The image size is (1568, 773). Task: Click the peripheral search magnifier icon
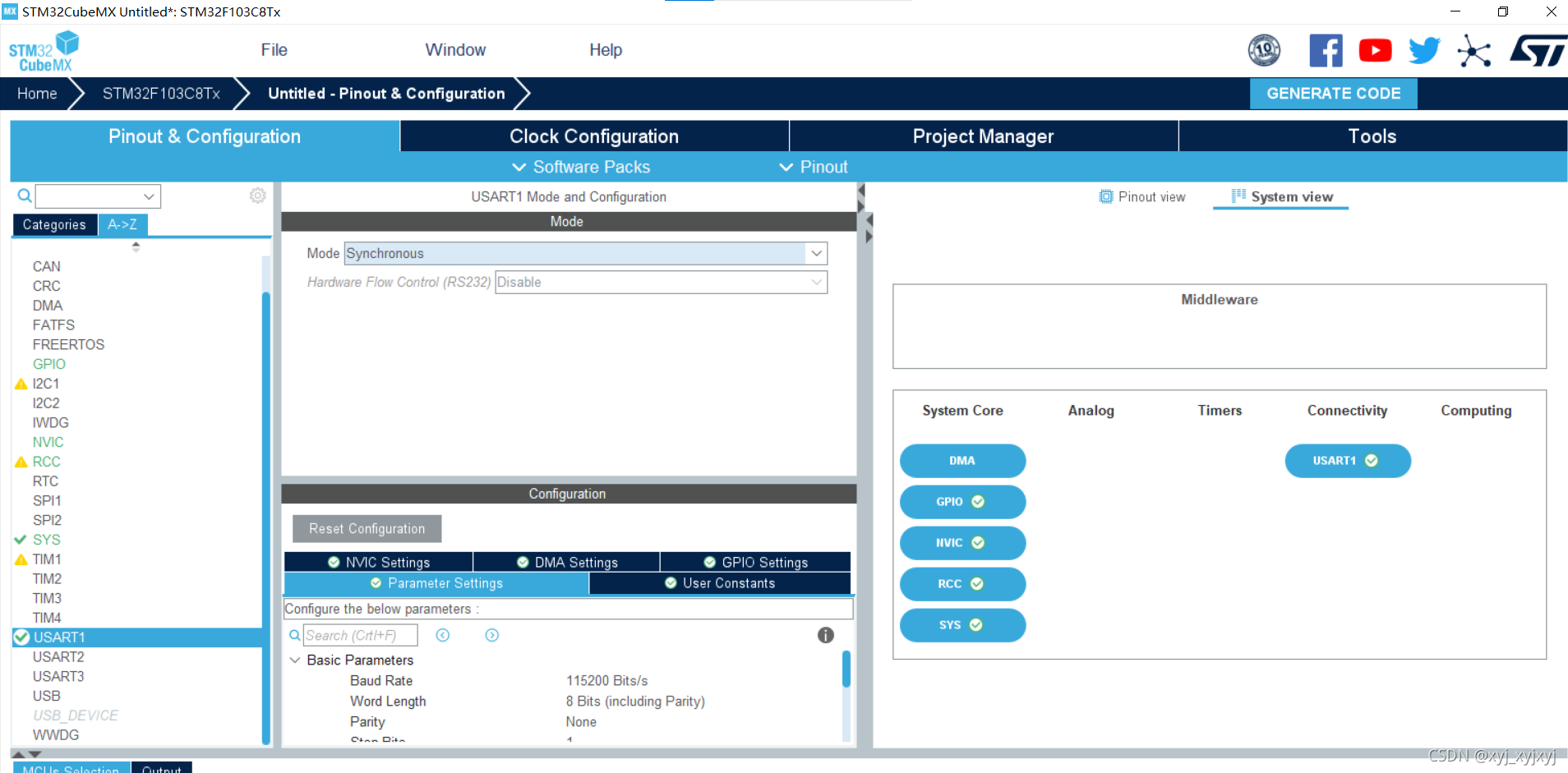pos(25,196)
